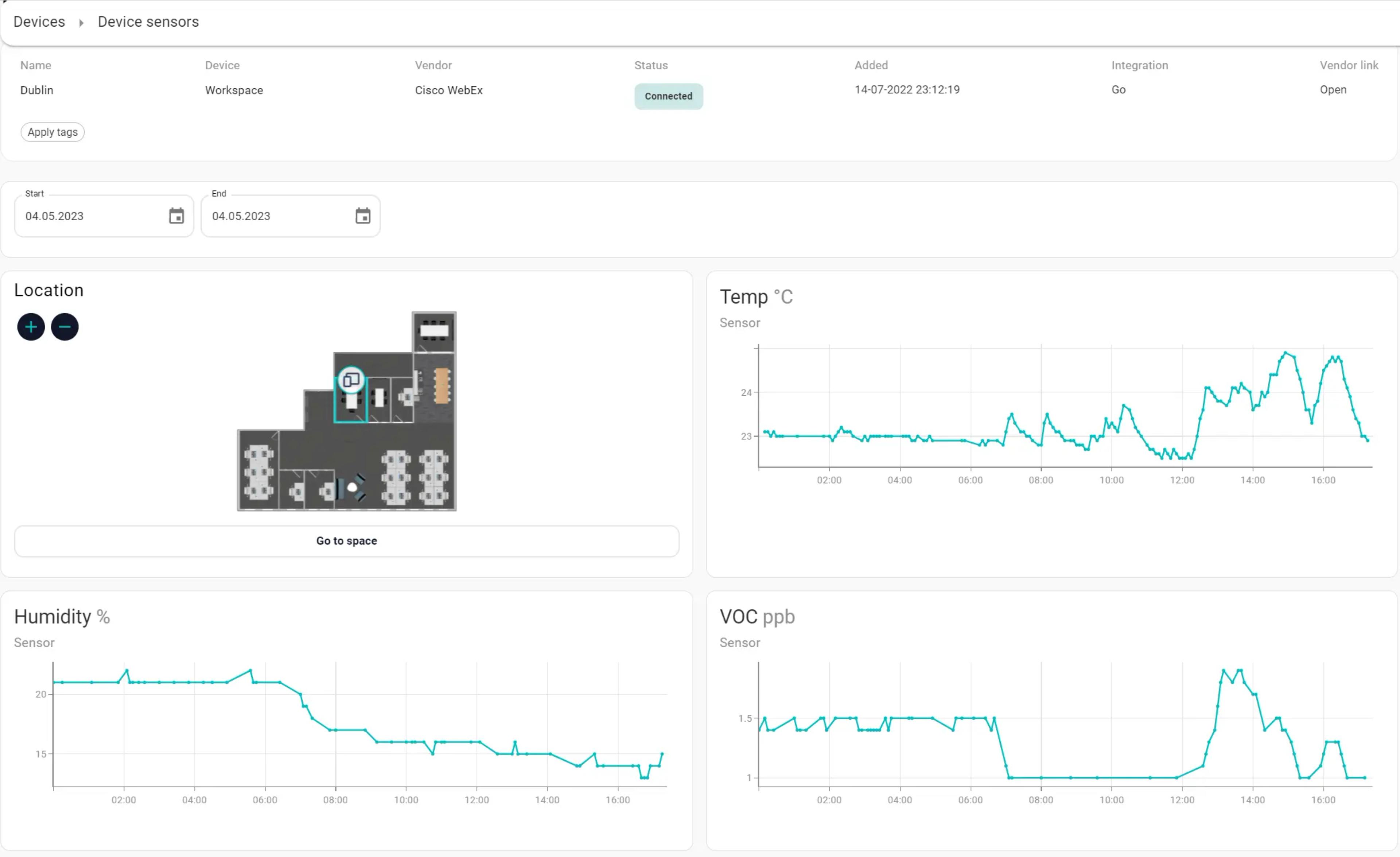This screenshot has width=1400, height=857.
Task: Click the breadcrumb arrow separator after Devices
Action: click(81, 23)
